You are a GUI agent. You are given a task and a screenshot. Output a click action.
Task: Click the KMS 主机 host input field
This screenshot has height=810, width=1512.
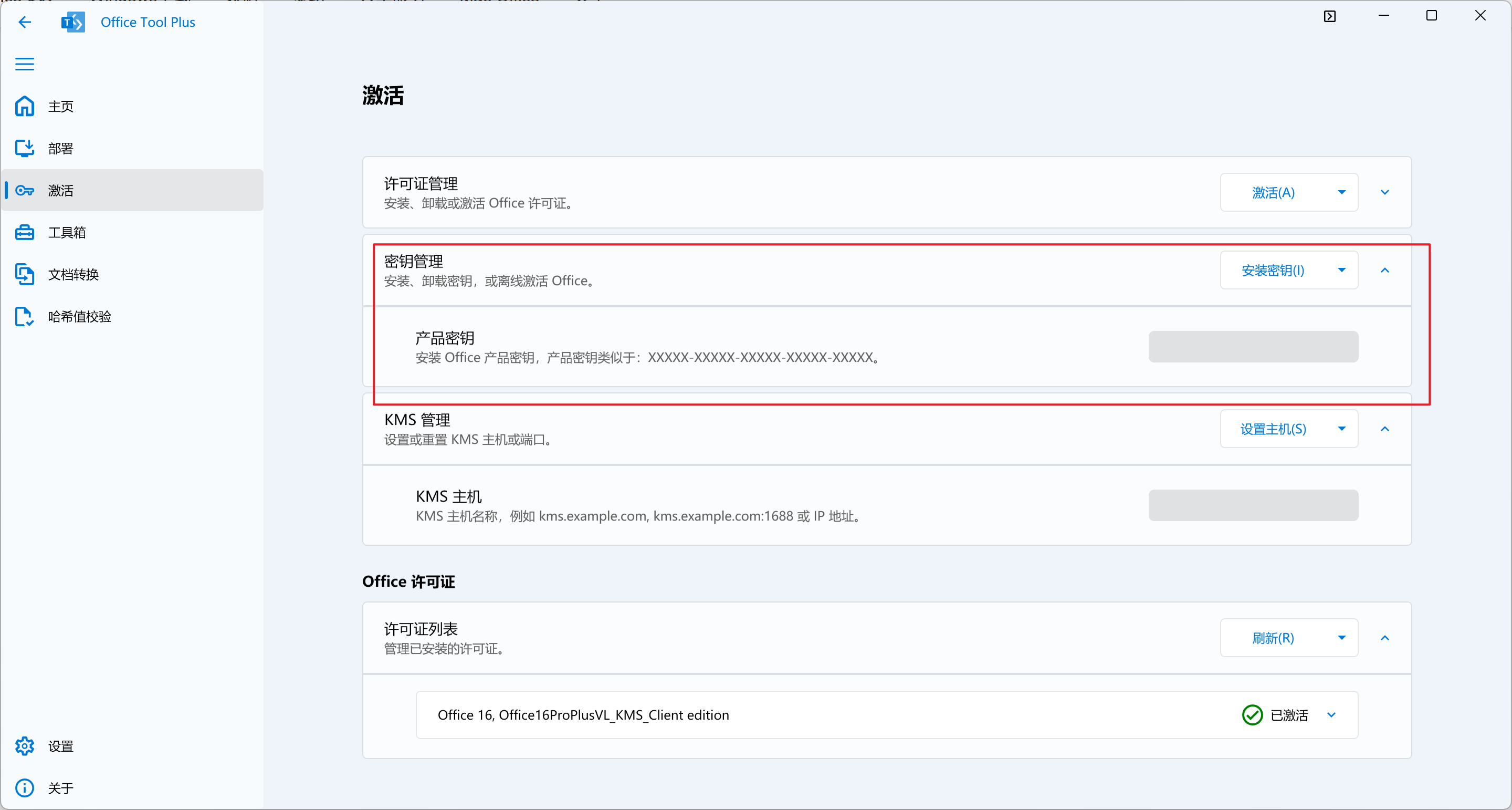point(1253,505)
